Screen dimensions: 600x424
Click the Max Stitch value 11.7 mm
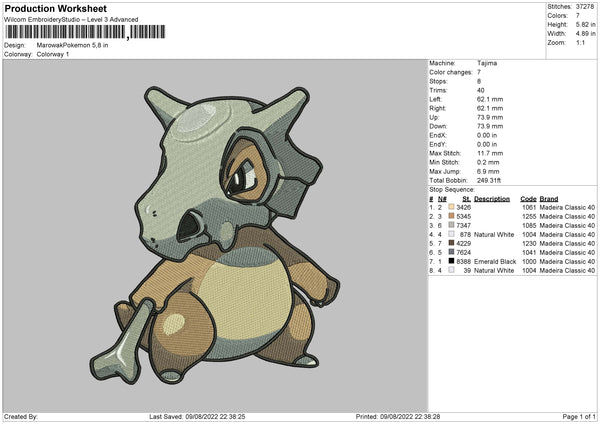pyautogui.click(x=490, y=153)
